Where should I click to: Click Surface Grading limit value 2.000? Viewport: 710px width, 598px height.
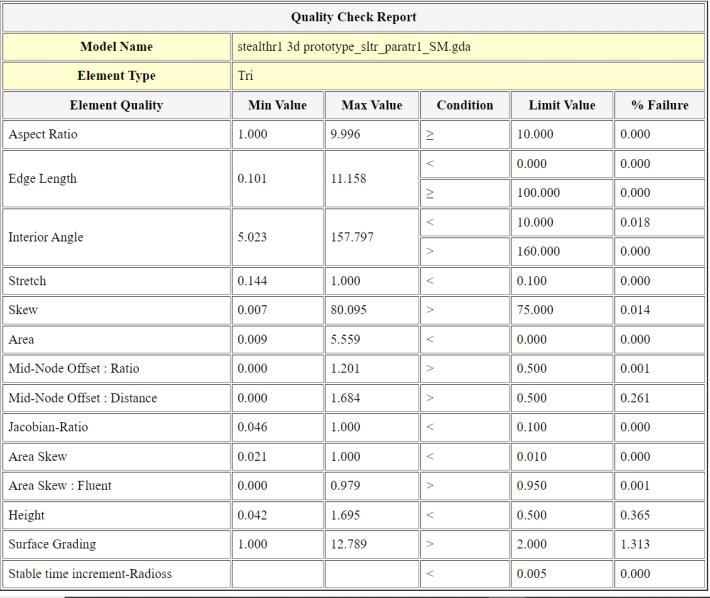pyautogui.click(x=532, y=544)
